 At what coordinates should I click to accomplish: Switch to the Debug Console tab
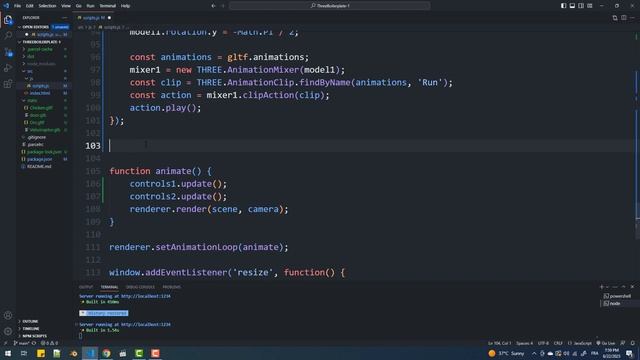[x=140, y=287]
